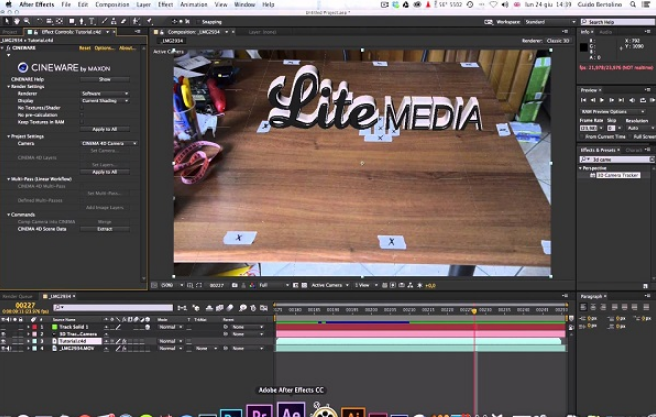Open Spotlight search in menu bar

click(x=633, y=4)
